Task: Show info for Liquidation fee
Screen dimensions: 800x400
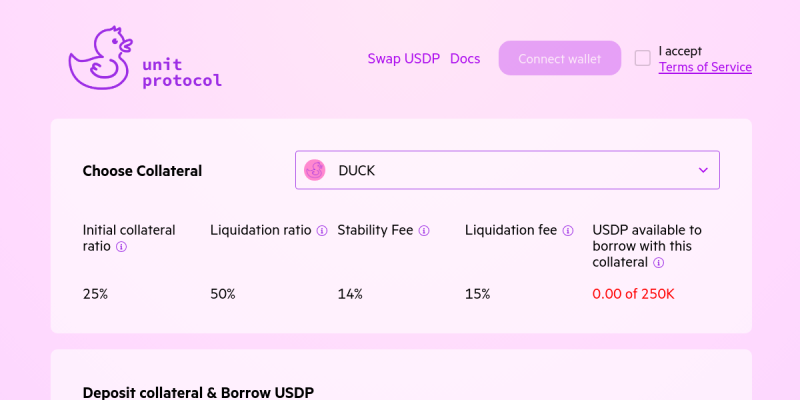Action: (568, 231)
